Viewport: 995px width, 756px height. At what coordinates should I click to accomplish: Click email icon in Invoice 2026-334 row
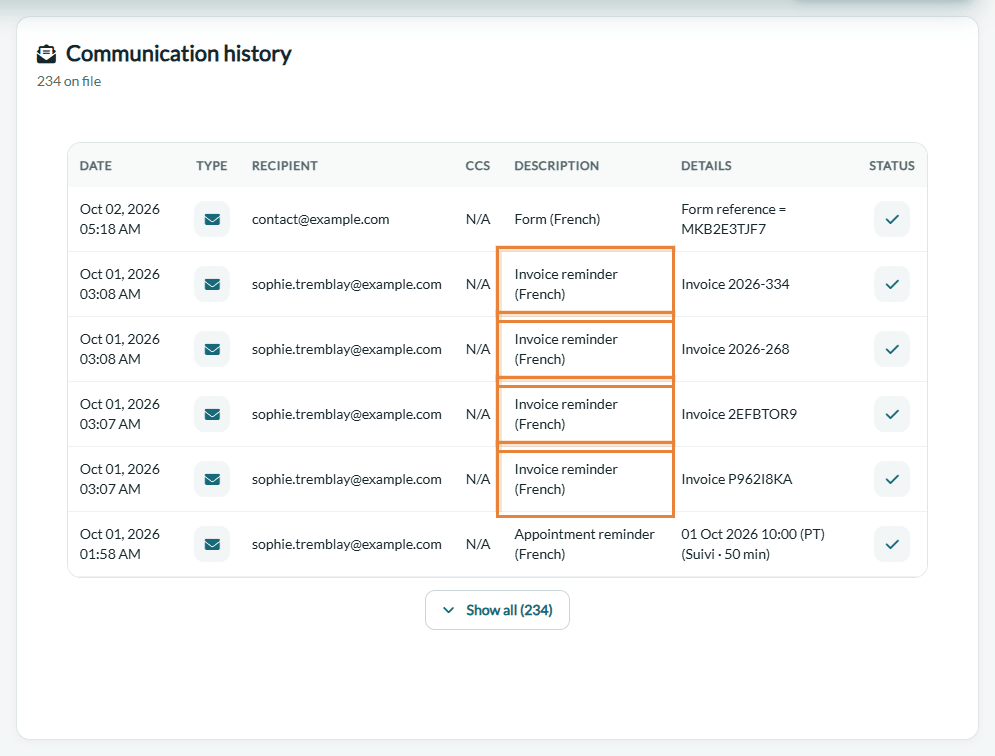click(x=212, y=284)
